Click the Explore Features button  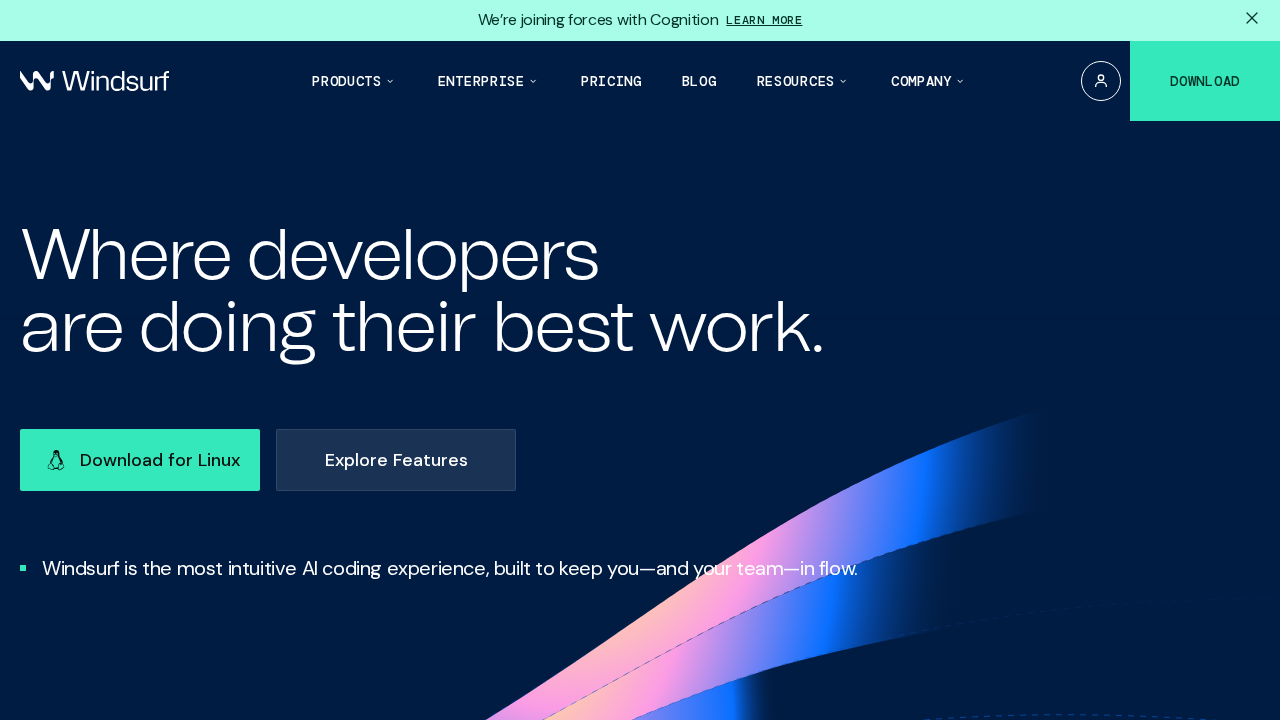tap(396, 460)
